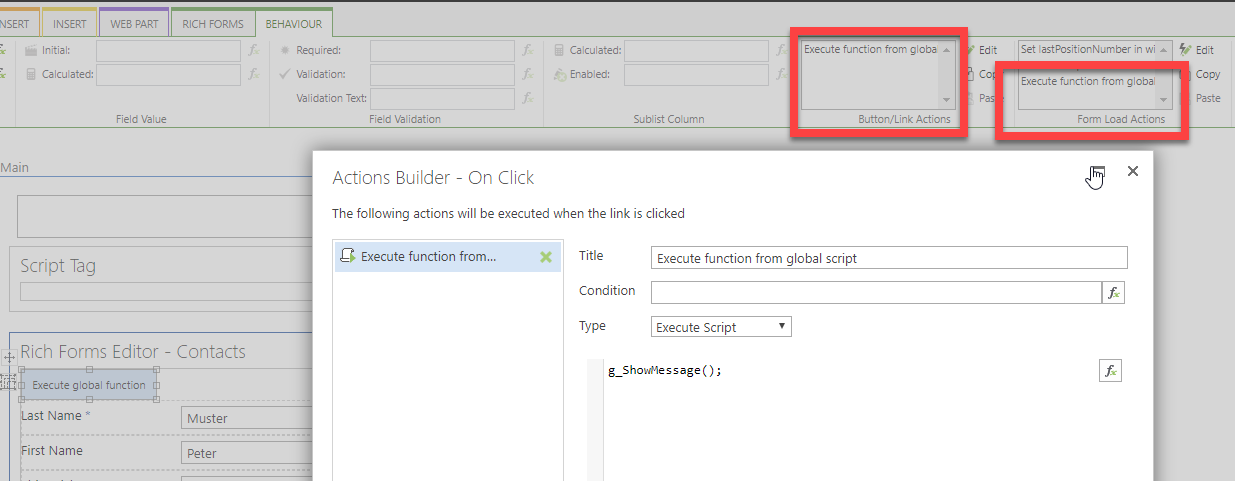The image size is (1235, 481).
Task: Maximize the Actions Builder dialog
Action: point(1097,172)
